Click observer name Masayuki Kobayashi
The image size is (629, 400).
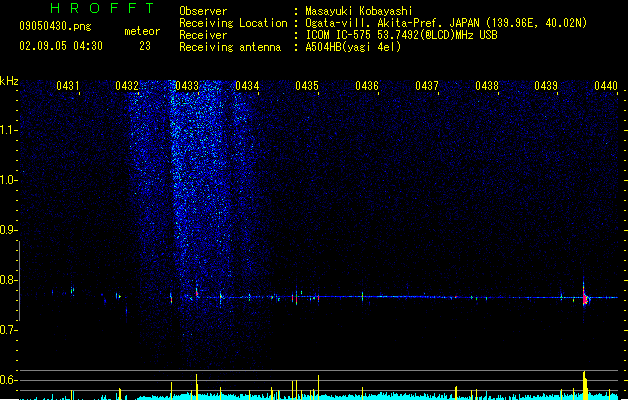[x=359, y=11]
